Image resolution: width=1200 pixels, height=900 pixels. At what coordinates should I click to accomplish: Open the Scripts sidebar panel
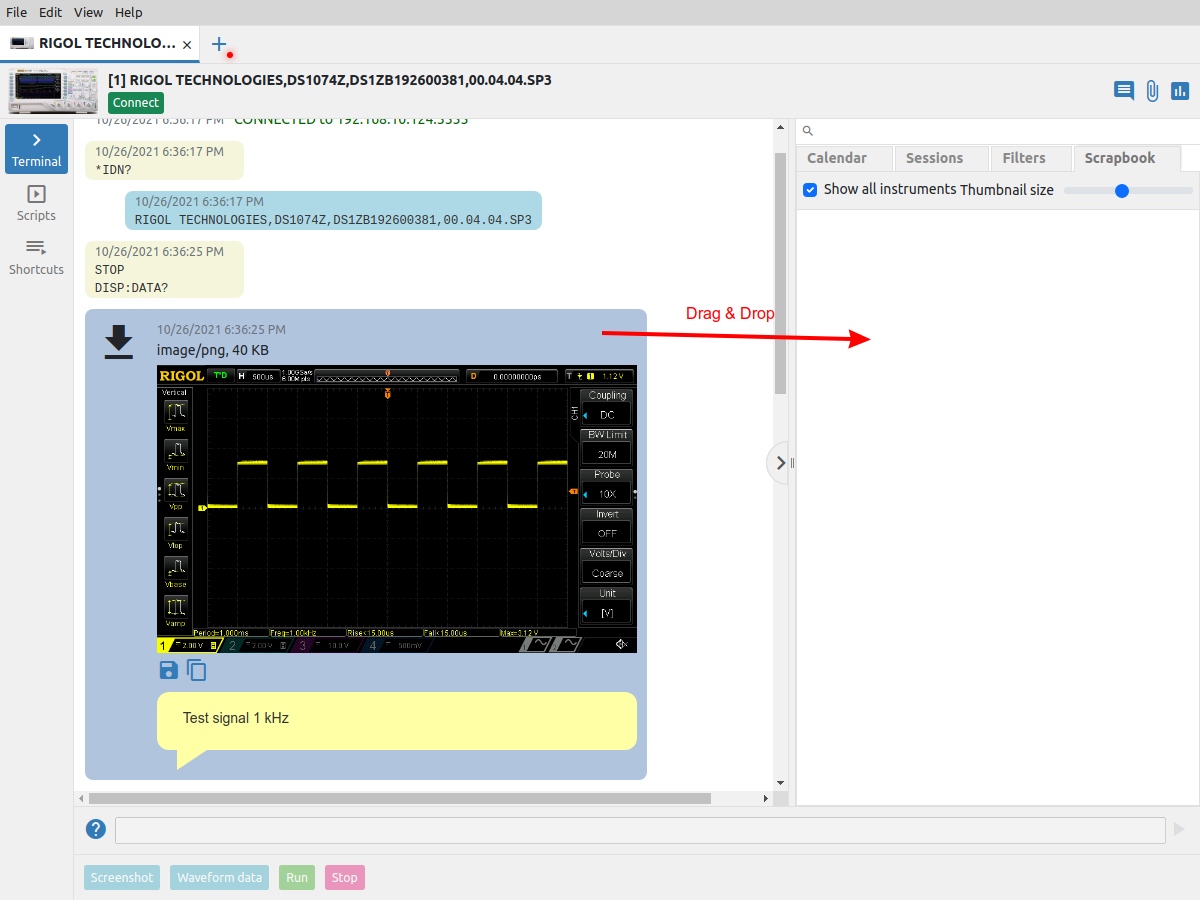tap(36, 203)
